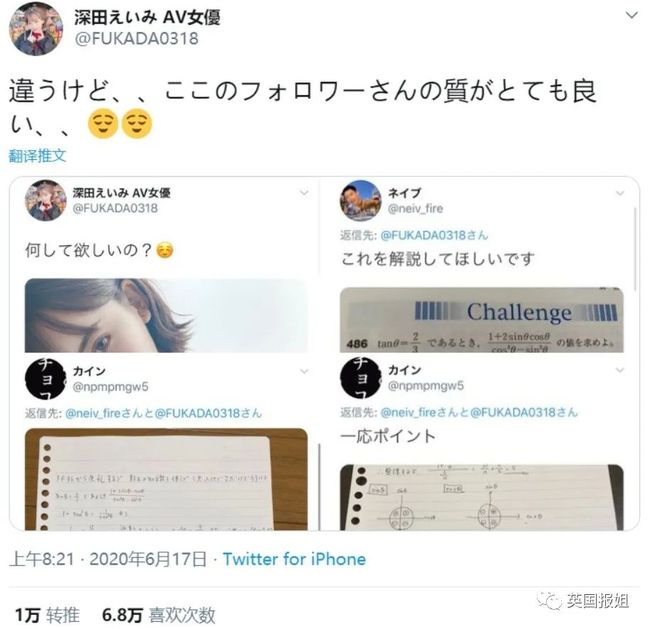Click the 翻译推文 translate link
Image resolution: width=650 pixels, height=629 pixels.
coord(37,156)
